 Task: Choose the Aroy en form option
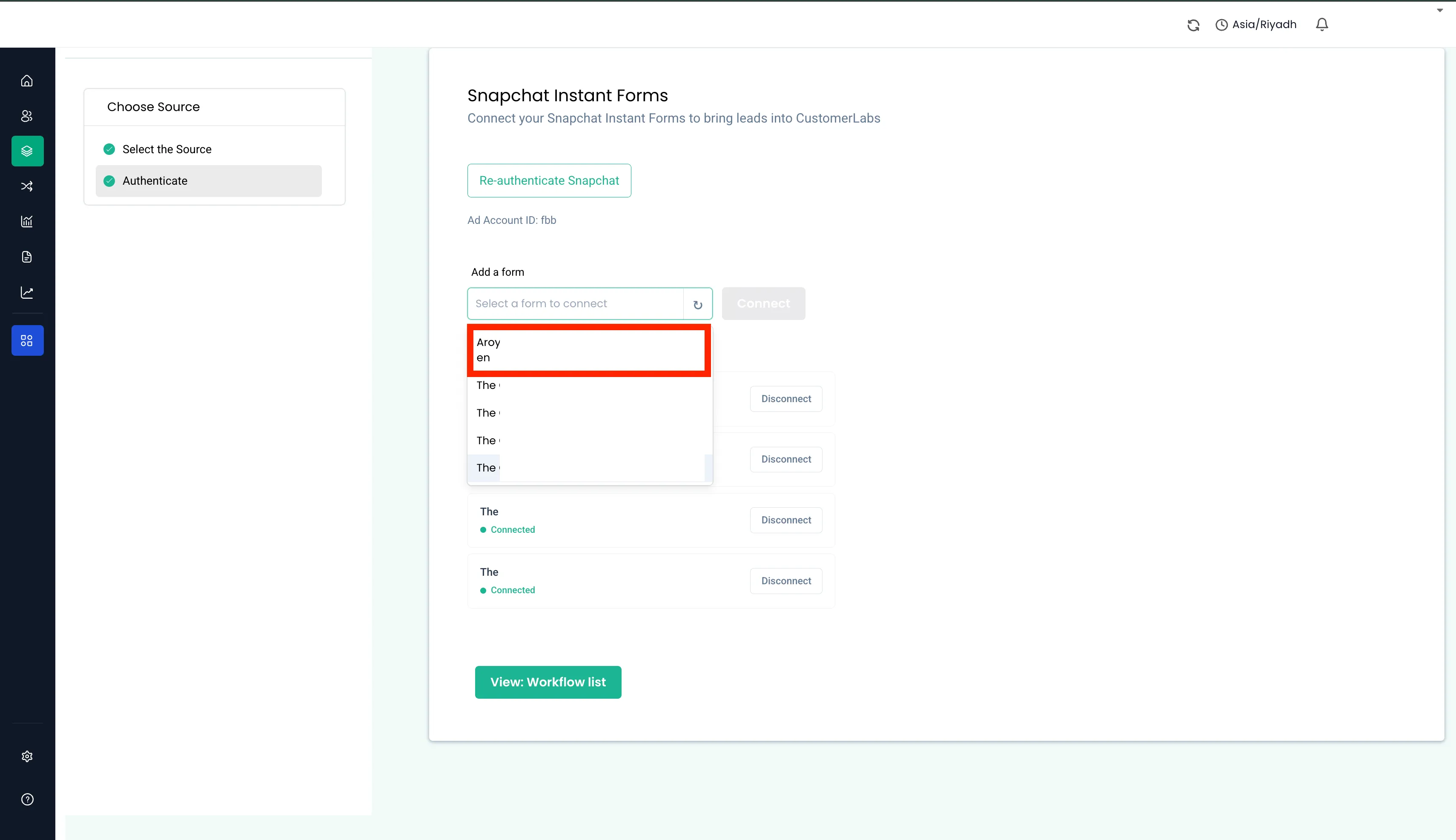tap(589, 350)
